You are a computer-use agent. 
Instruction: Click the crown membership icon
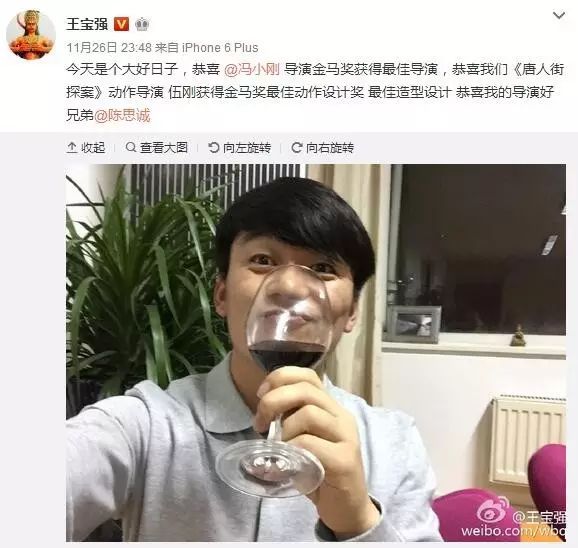142,24
